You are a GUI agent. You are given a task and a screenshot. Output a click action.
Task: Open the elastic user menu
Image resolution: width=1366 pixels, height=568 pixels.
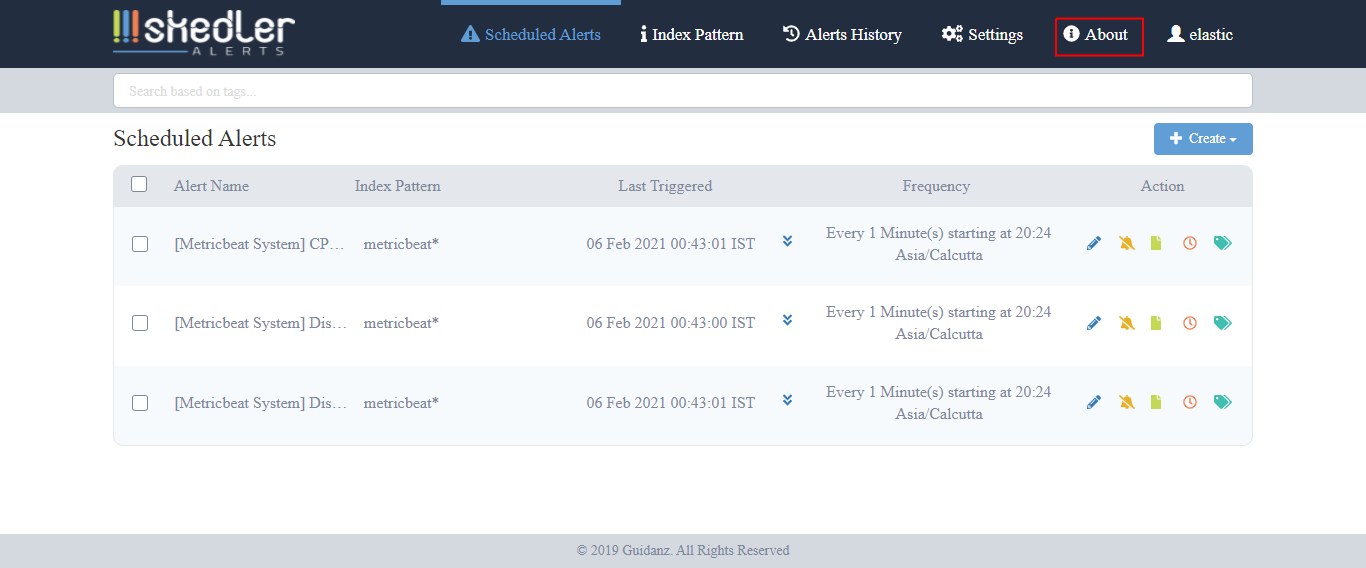[x=1200, y=34]
